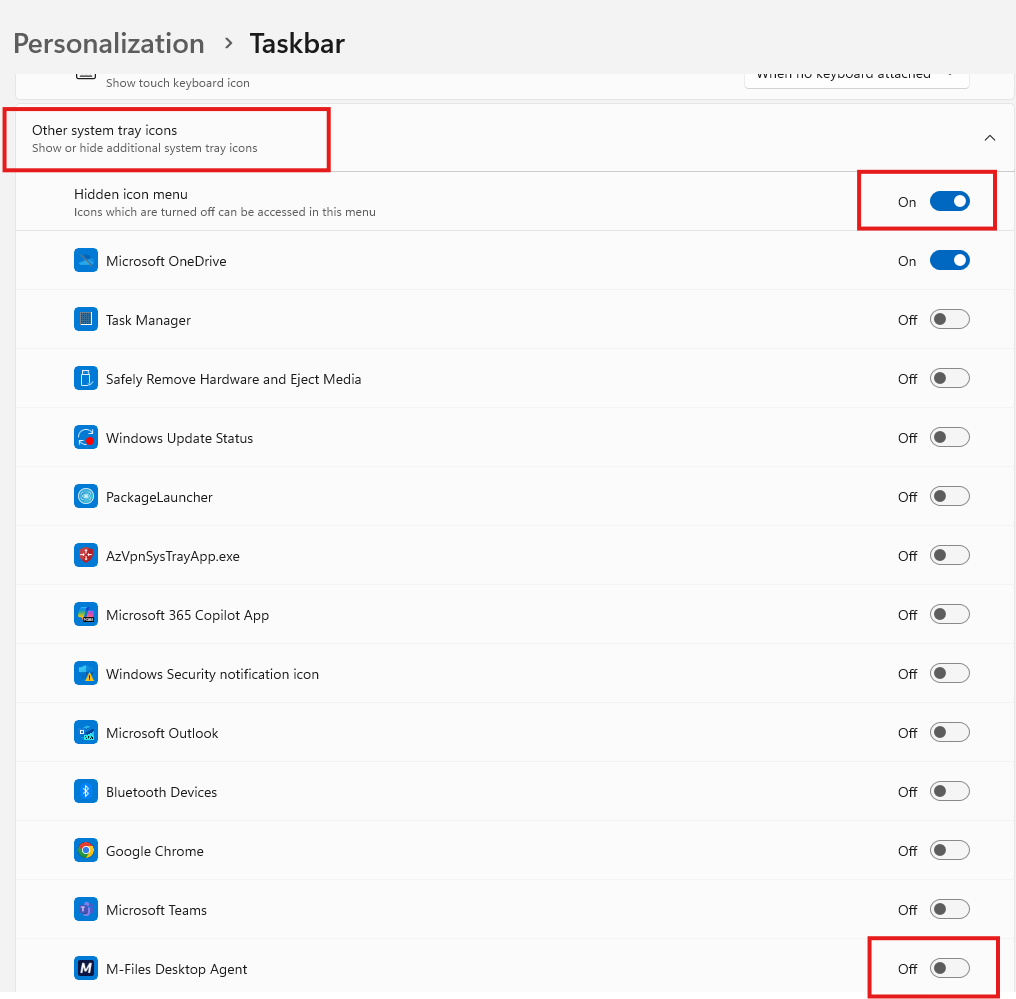This screenshot has width=1016, height=999.
Task: Enable the Microsoft Outlook tray toggle
Action: pos(949,732)
